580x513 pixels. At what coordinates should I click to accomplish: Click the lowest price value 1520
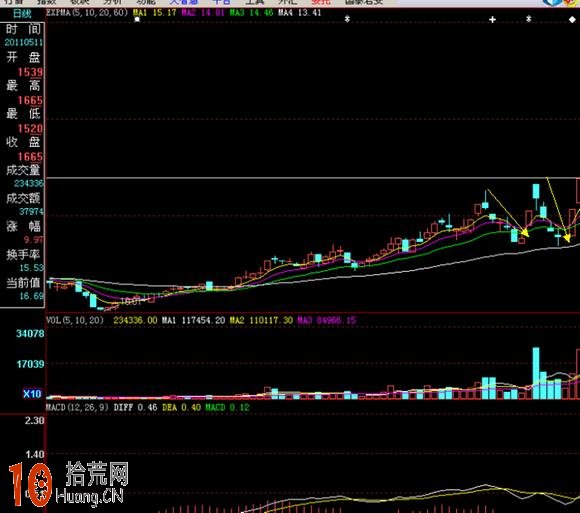point(30,128)
